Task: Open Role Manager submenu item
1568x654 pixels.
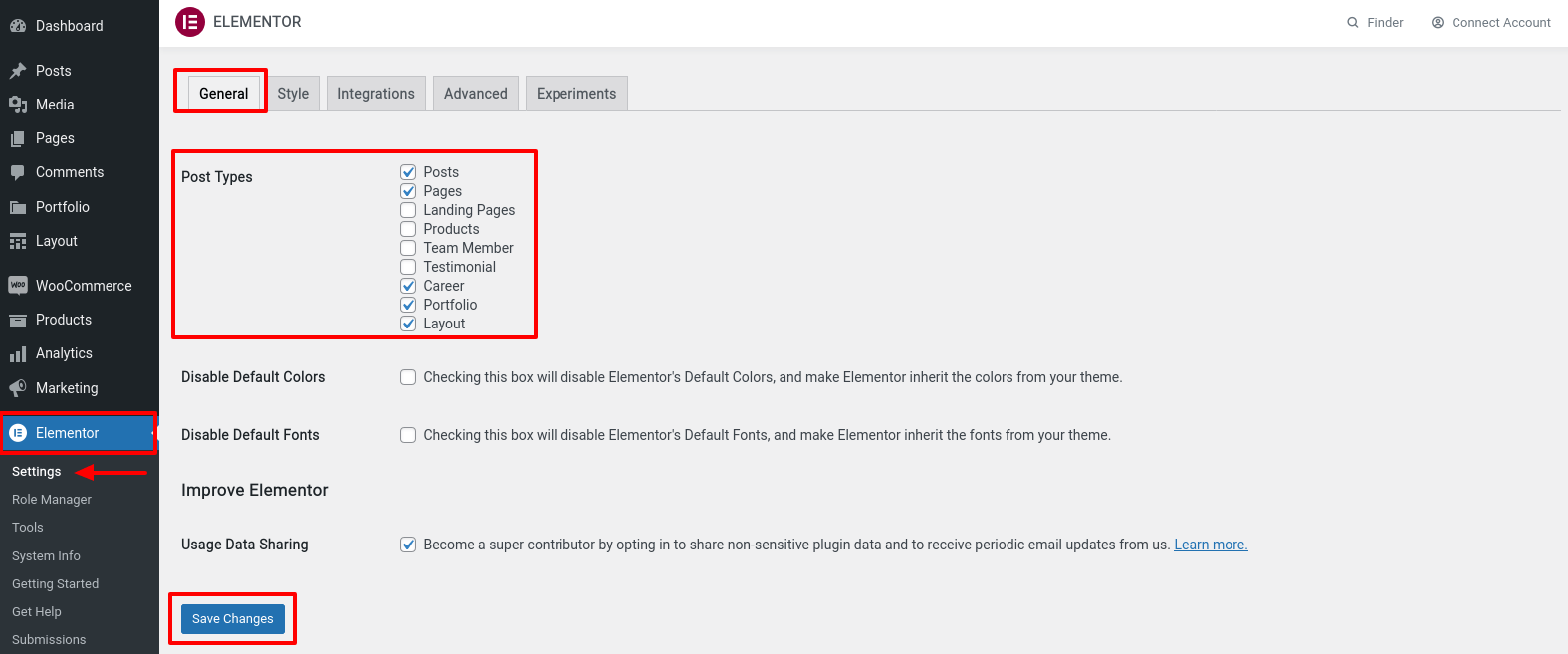Action: (52, 500)
